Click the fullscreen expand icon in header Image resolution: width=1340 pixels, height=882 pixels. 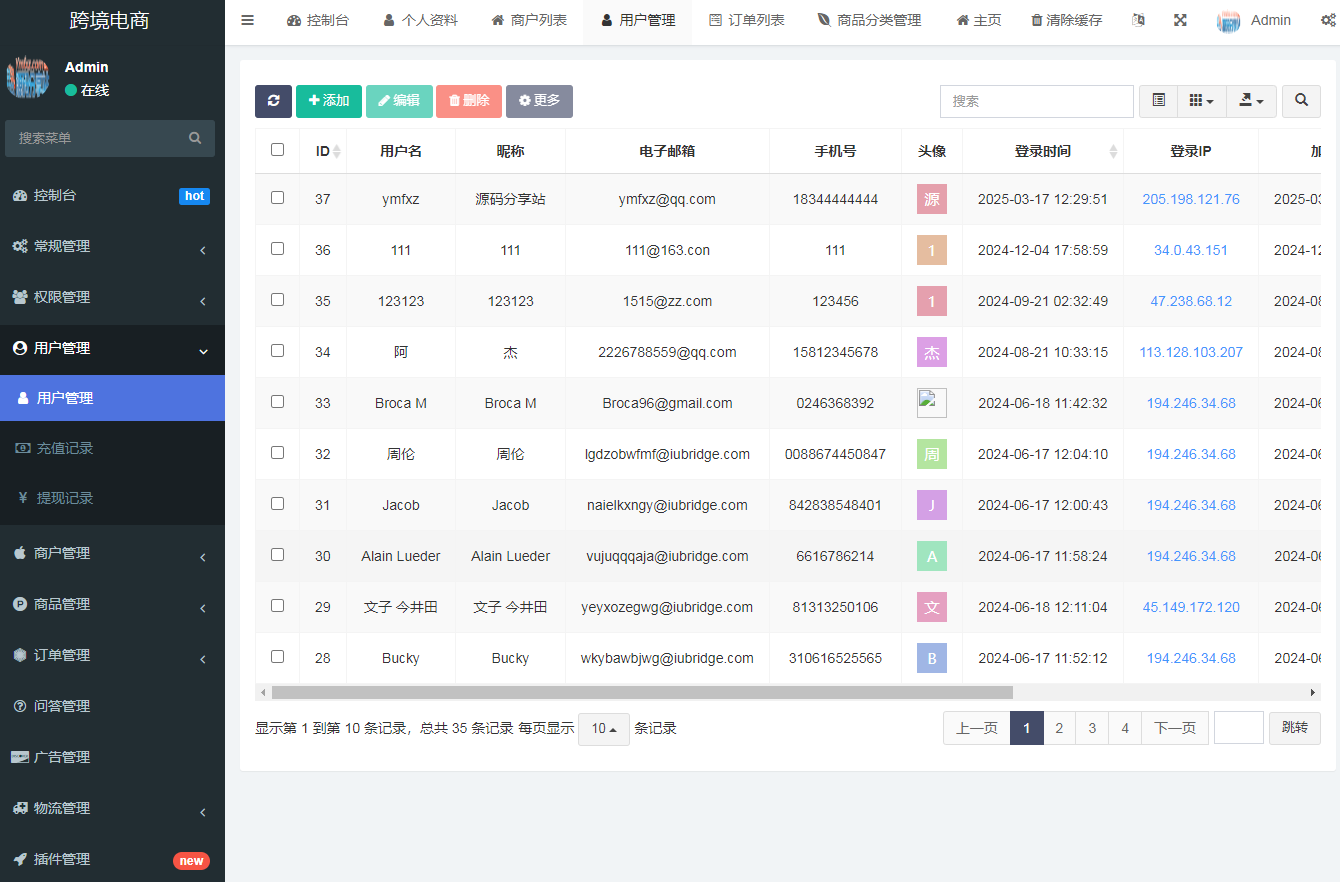point(1180,20)
